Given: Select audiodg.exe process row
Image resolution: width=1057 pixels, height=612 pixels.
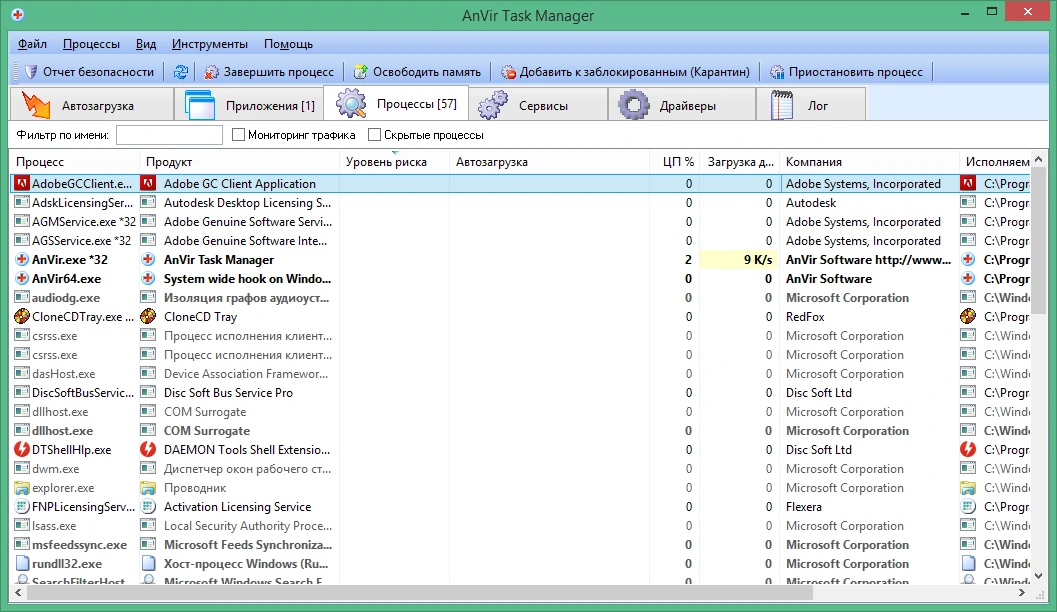Looking at the screenshot, I should coord(520,297).
